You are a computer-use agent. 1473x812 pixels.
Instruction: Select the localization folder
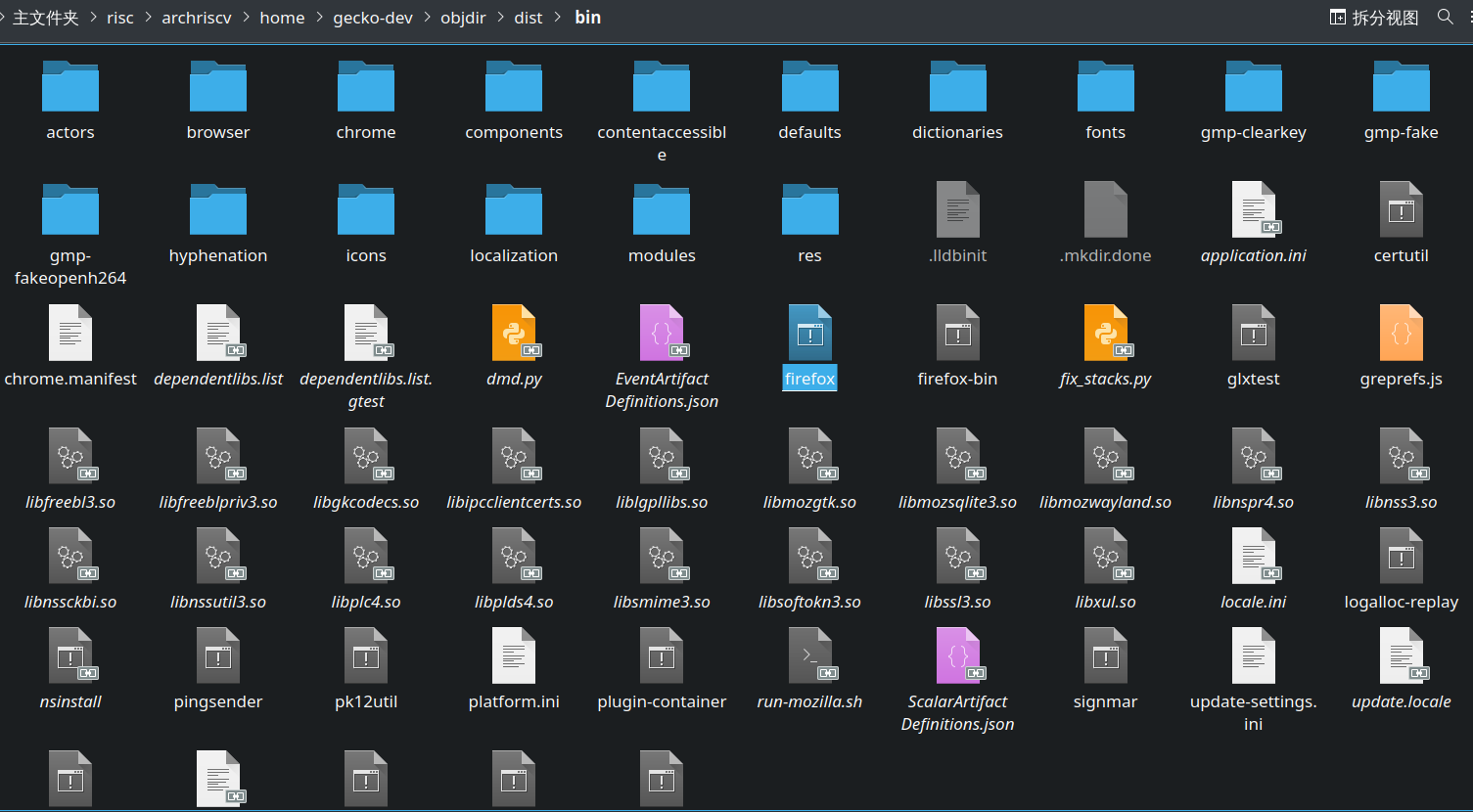point(514,209)
